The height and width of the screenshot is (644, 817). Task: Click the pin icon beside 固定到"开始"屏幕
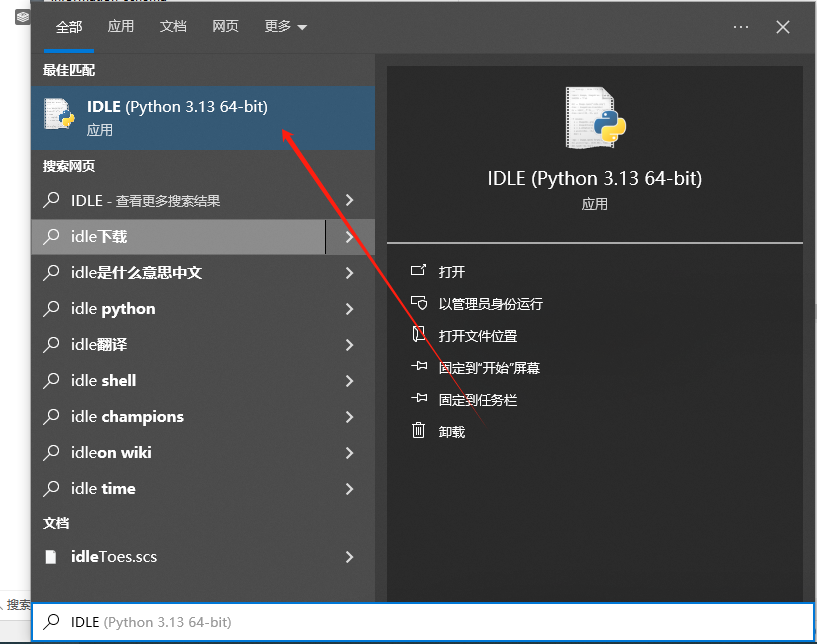pyautogui.click(x=419, y=366)
